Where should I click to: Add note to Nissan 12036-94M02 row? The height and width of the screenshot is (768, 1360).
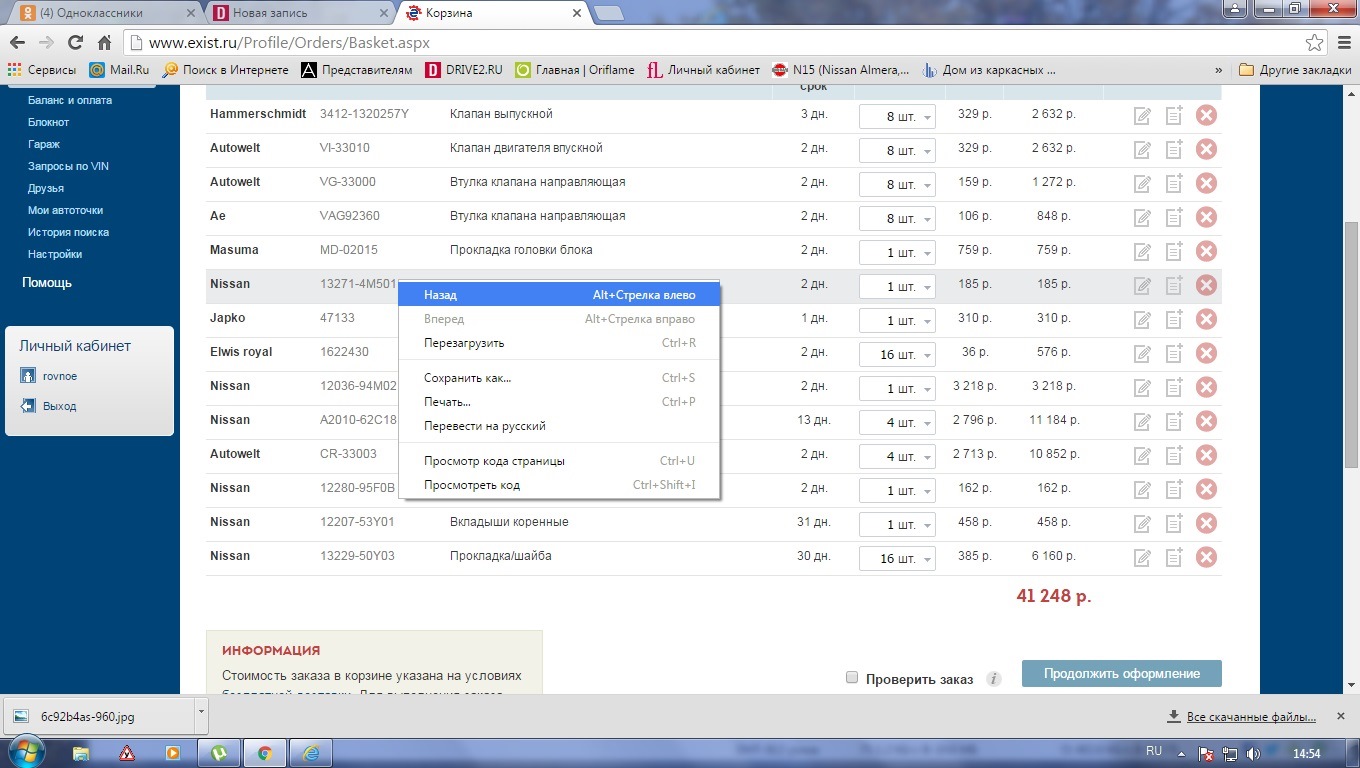1175,387
